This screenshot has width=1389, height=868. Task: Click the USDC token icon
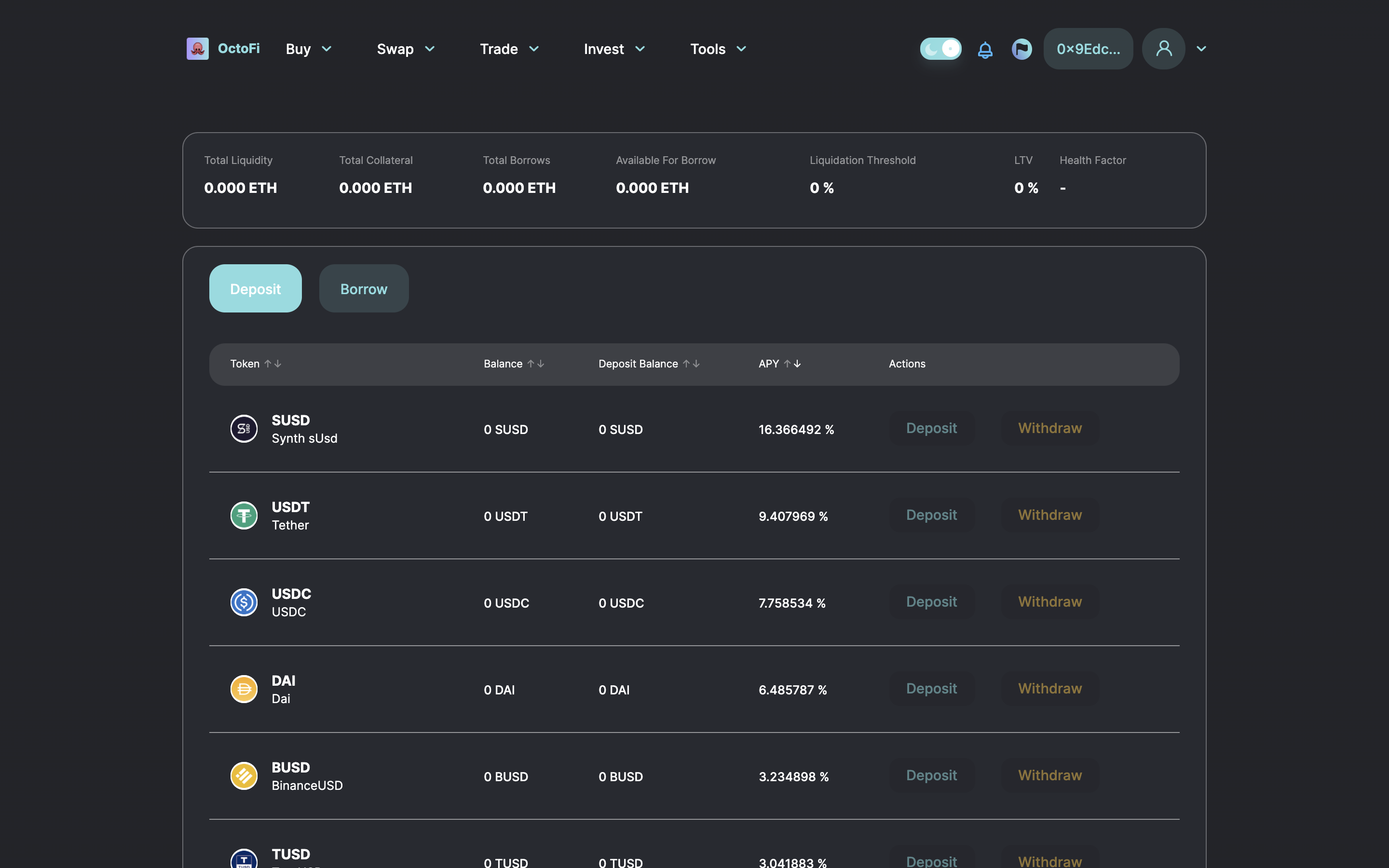click(244, 602)
